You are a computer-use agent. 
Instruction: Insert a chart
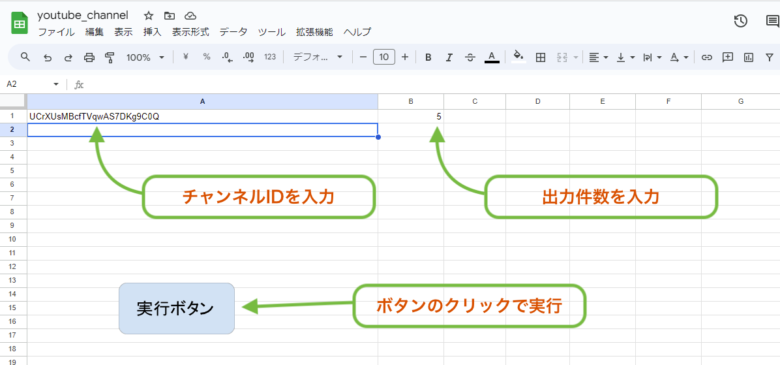748,58
